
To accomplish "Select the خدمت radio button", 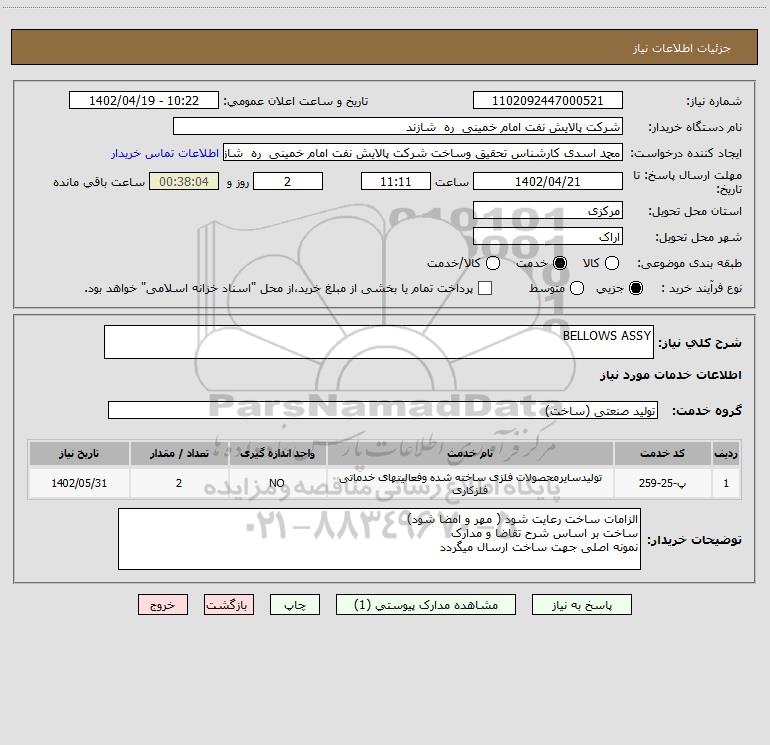I will [x=560, y=263].
